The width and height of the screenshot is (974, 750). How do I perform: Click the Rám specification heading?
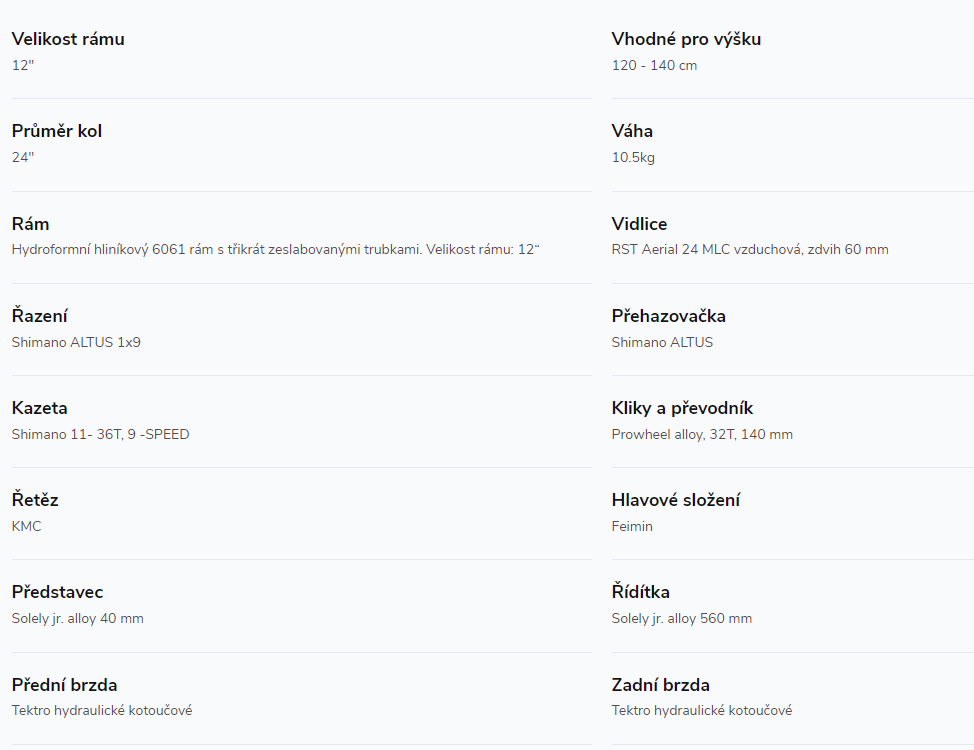[30, 224]
